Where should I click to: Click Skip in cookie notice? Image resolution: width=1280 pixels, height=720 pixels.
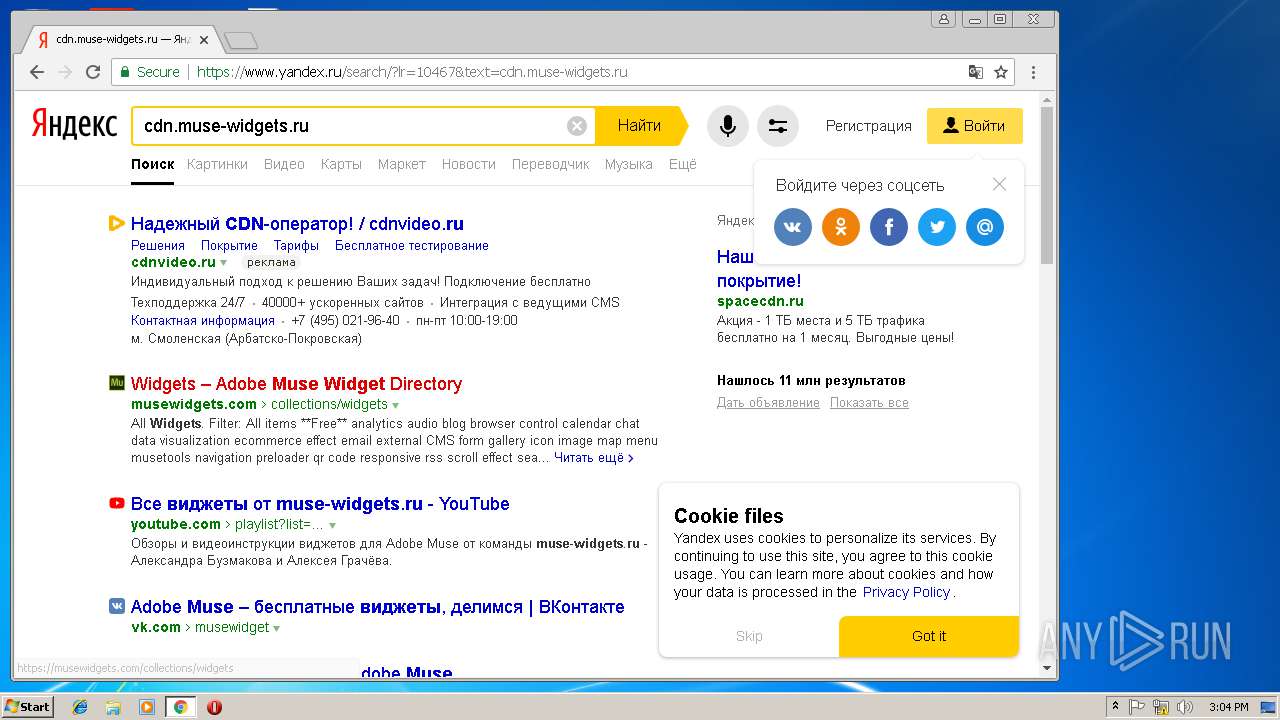coord(749,636)
